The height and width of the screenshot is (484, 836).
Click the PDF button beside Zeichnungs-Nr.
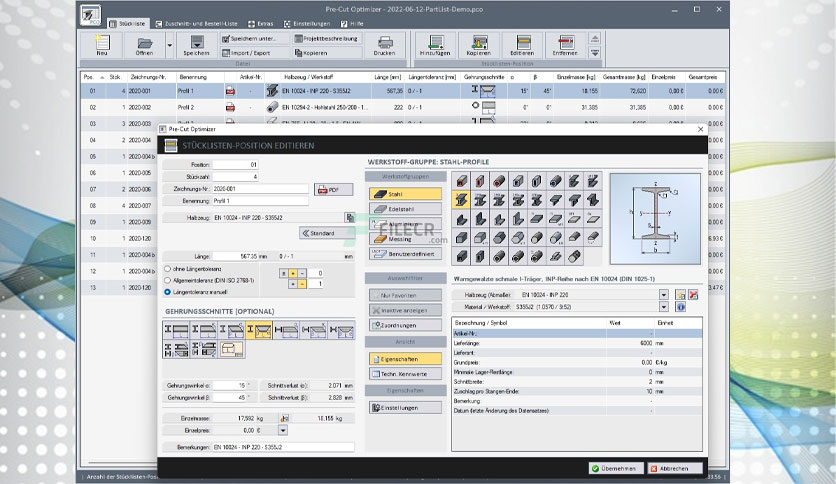(x=333, y=189)
